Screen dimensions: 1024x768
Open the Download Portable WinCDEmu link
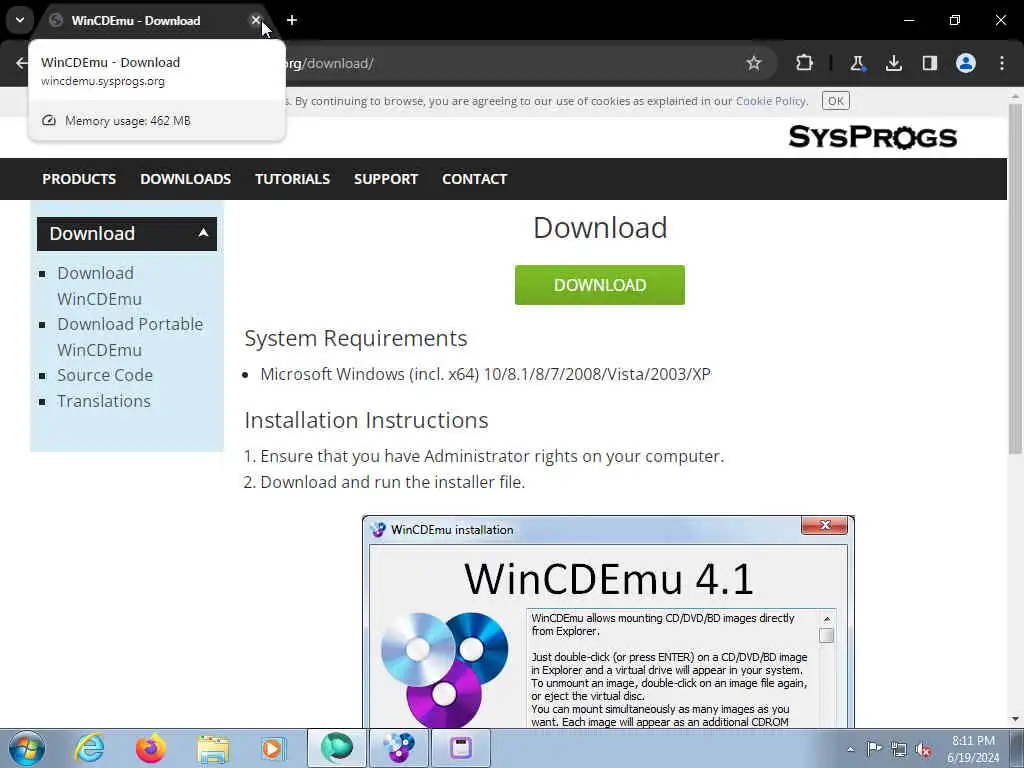[130, 337]
